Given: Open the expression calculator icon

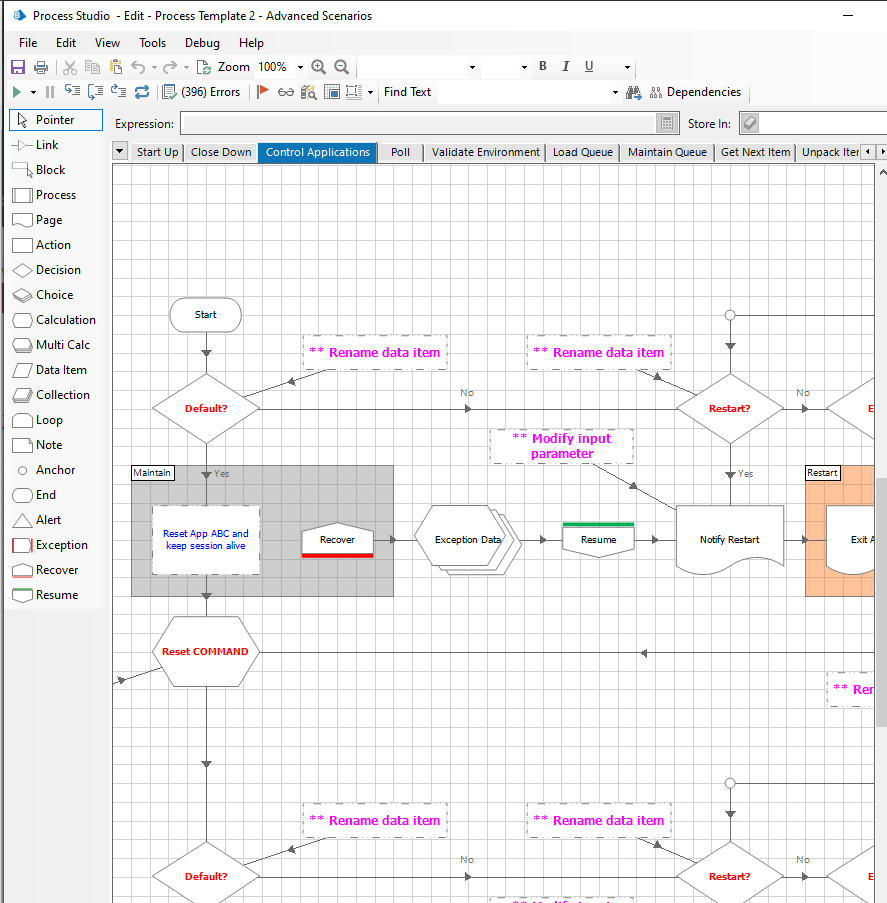Looking at the screenshot, I should [667, 124].
